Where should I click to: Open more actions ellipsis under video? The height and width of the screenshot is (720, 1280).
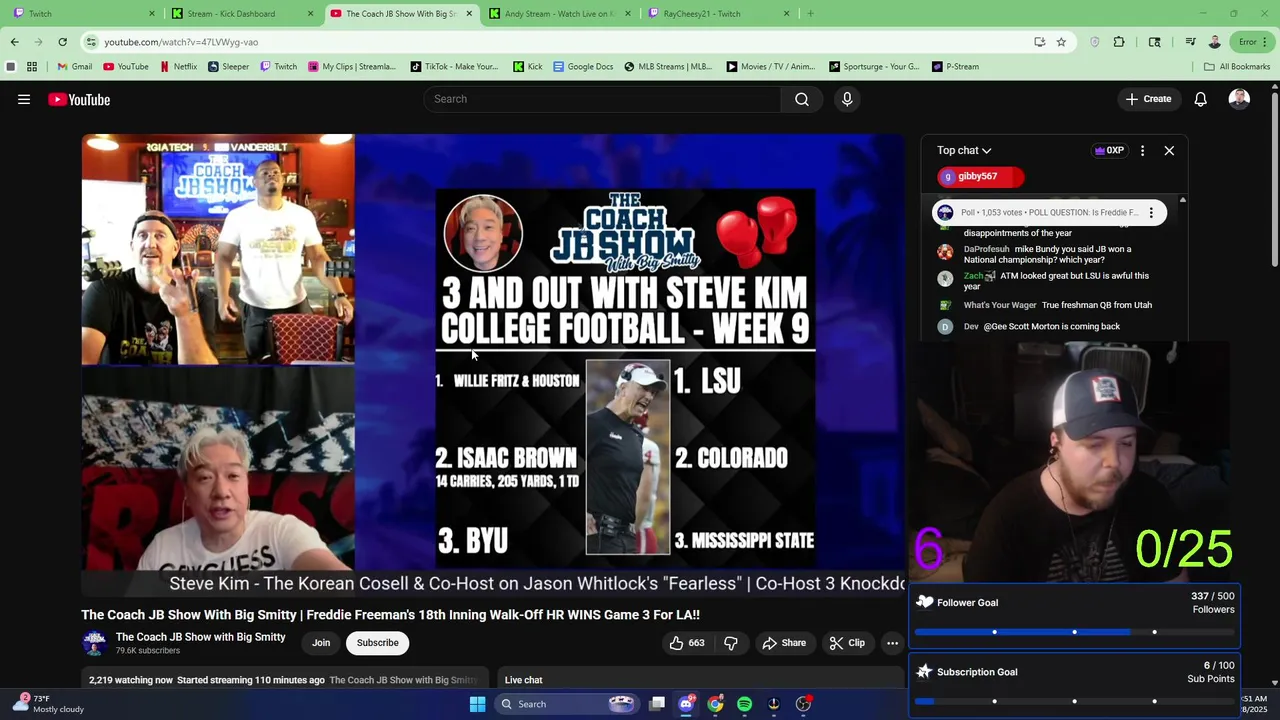tap(892, 643)
